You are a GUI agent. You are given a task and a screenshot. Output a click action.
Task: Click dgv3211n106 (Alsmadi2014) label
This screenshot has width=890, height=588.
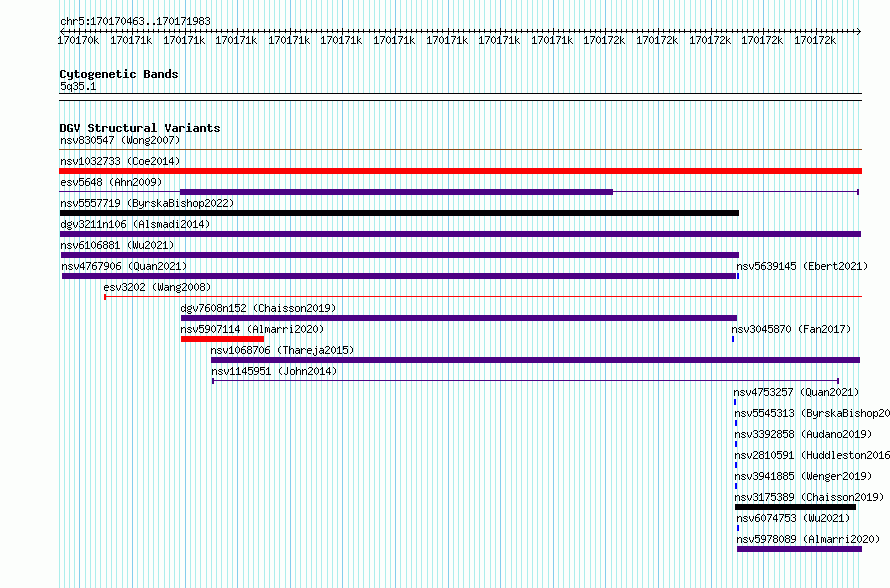[x=135, y=224]
